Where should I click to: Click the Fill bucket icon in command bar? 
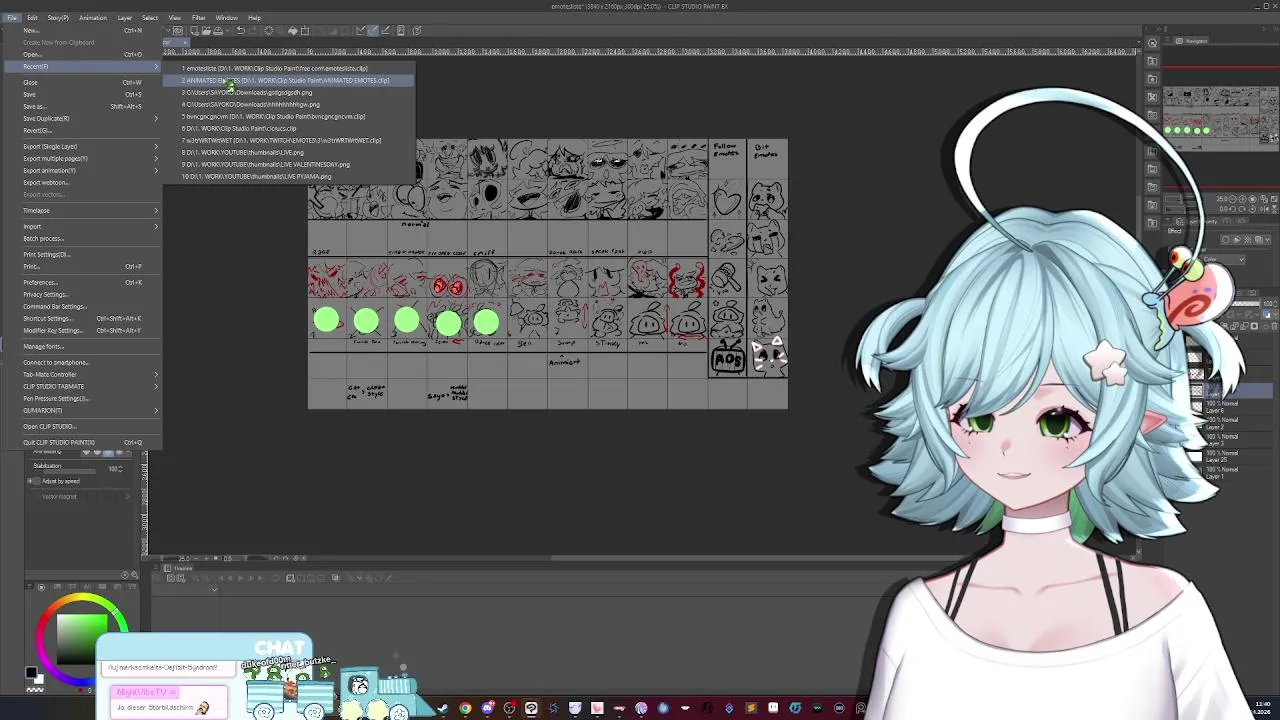coord(292,30)
